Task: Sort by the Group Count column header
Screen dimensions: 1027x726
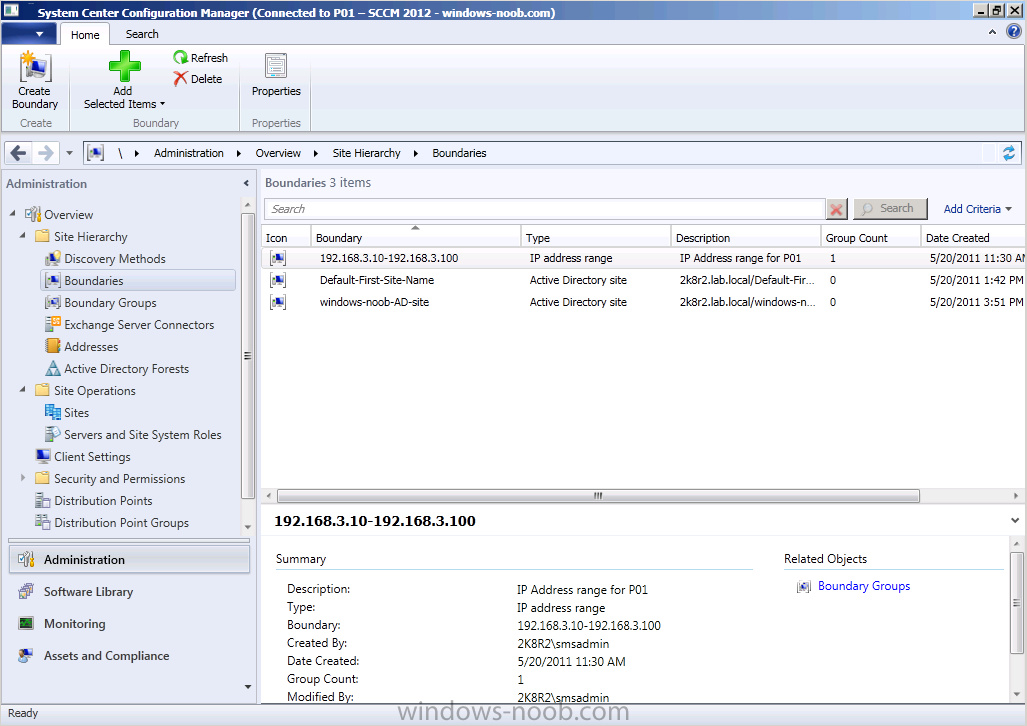Action: pyautogui.click(x=870, y=237)
